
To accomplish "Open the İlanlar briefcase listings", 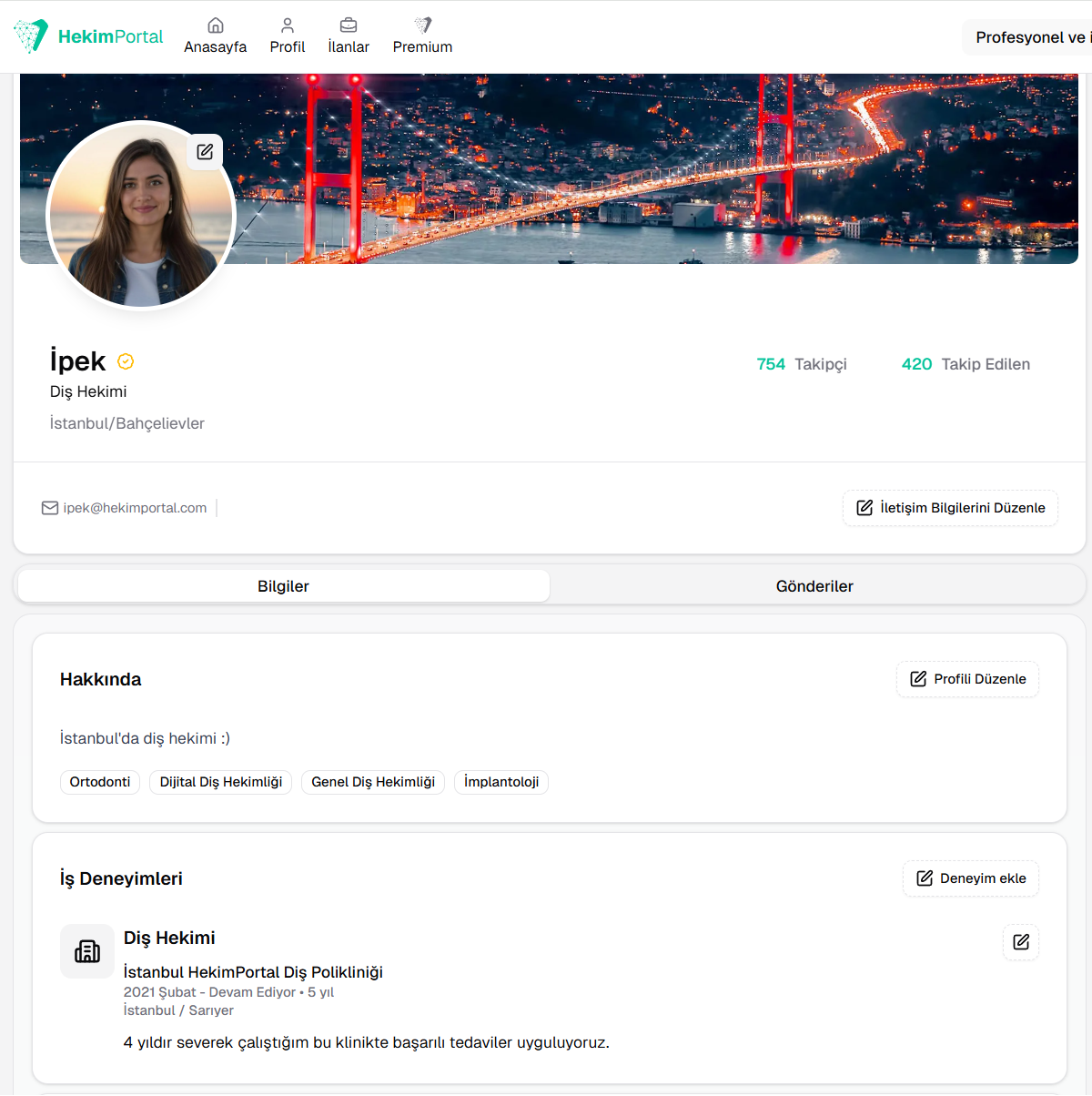I will click(x=349, y=36).
